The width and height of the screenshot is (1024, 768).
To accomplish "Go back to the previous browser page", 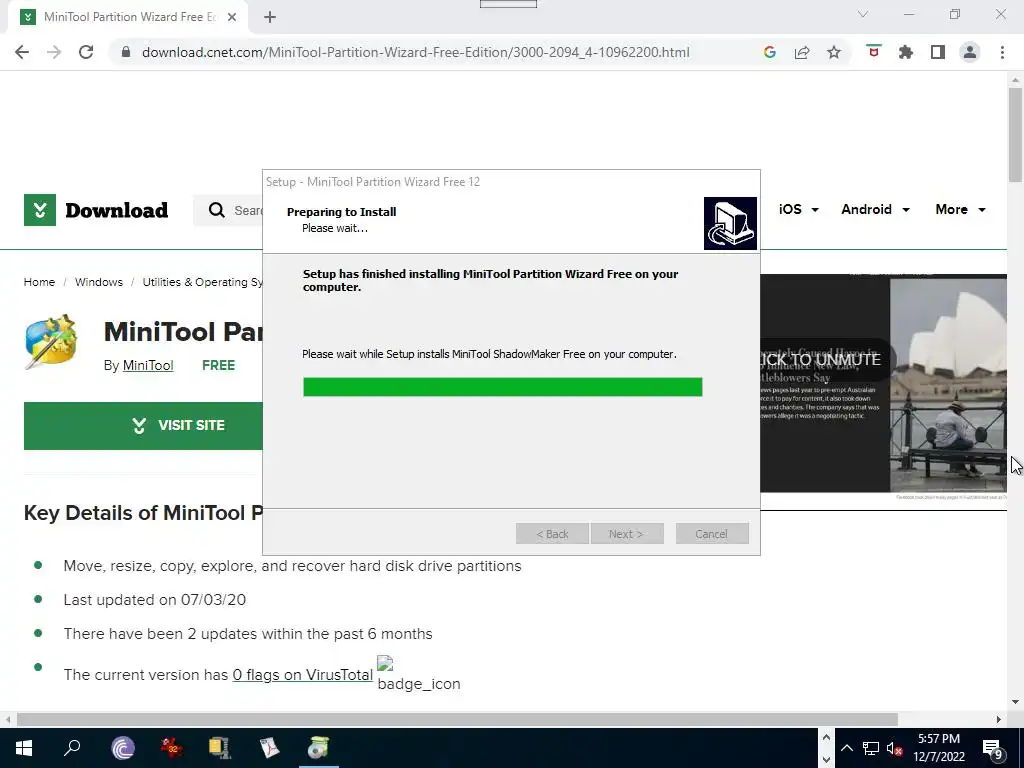I will click(22, 52).
